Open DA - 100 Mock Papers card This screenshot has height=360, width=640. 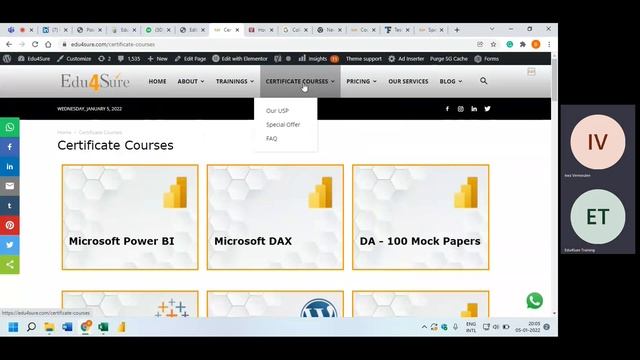[420, 217]
